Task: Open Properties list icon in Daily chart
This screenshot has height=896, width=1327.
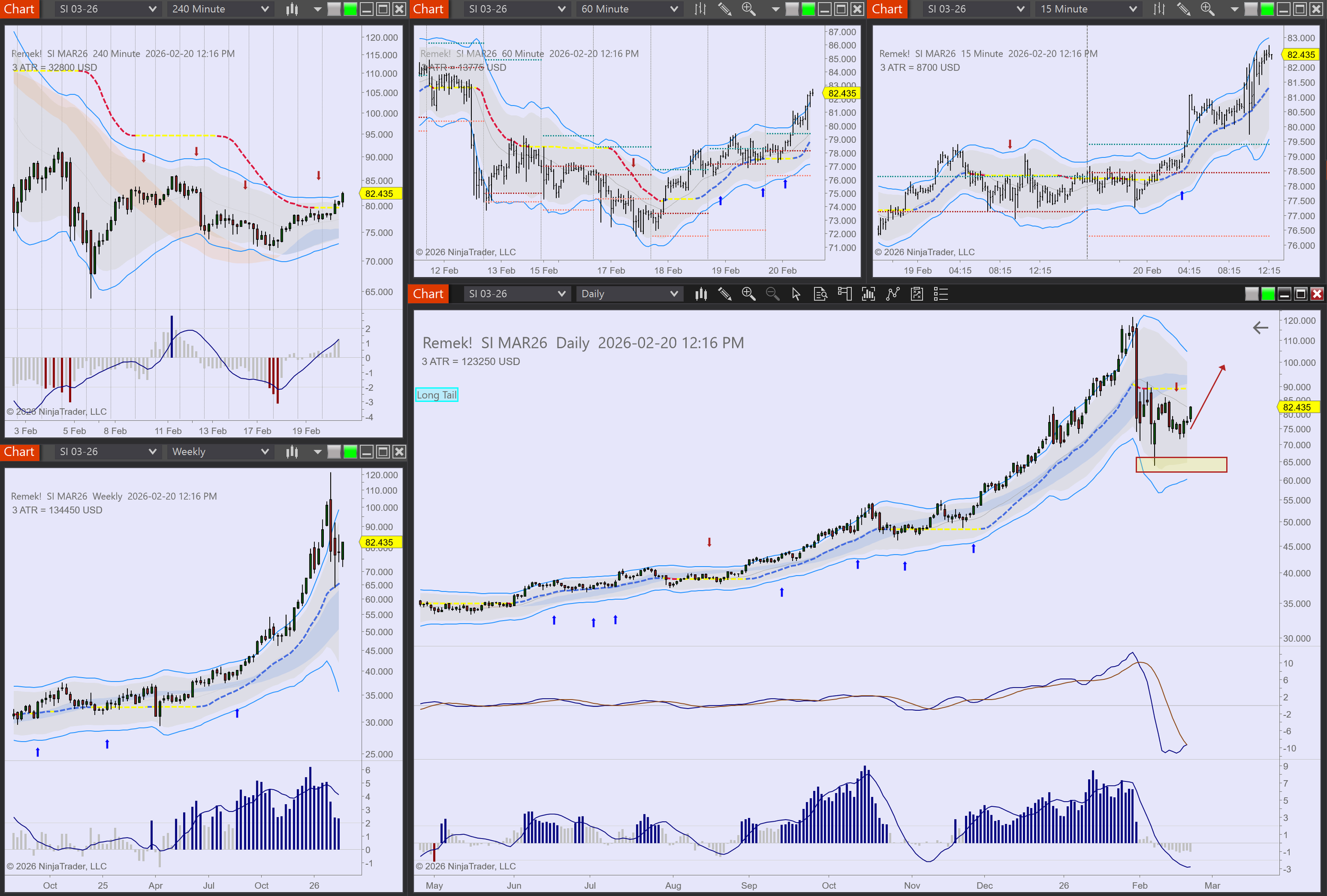Action: pyautogui.click(x=941, y=294)
